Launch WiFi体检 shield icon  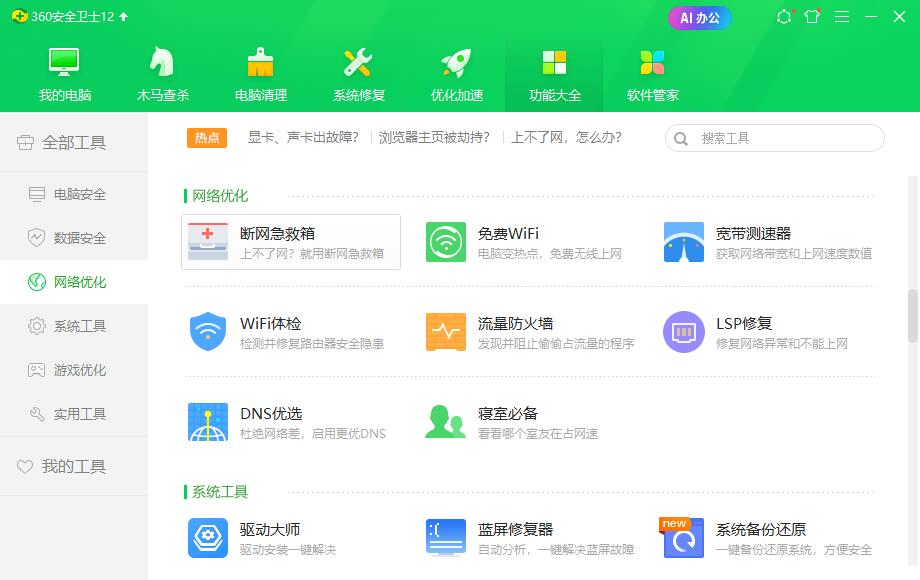pos(208,332)
